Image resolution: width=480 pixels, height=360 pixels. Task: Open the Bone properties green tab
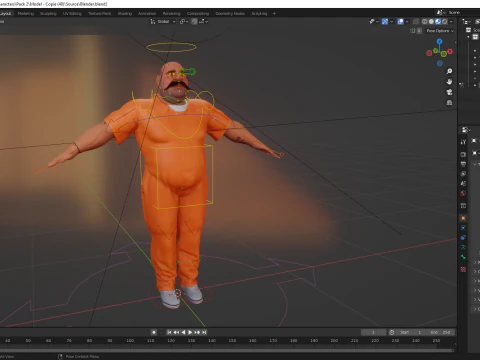coord(463,257)
